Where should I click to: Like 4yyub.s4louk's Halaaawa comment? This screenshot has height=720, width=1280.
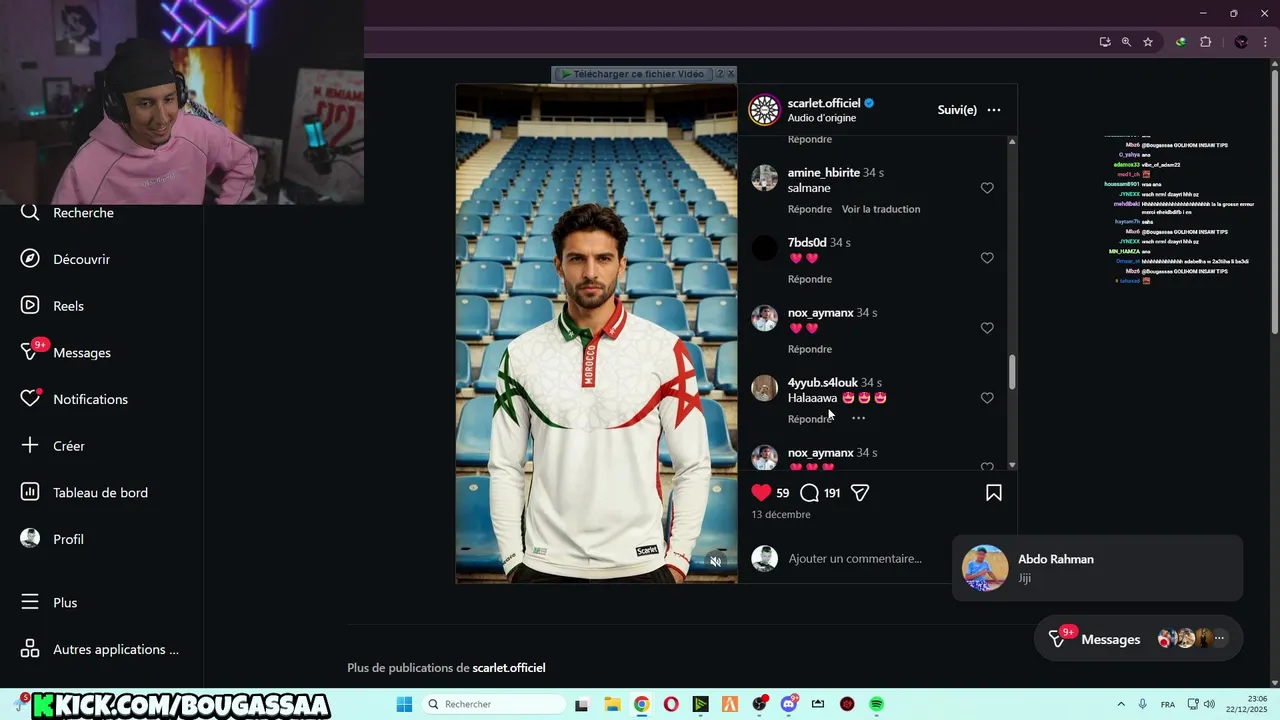coord(987,398)
